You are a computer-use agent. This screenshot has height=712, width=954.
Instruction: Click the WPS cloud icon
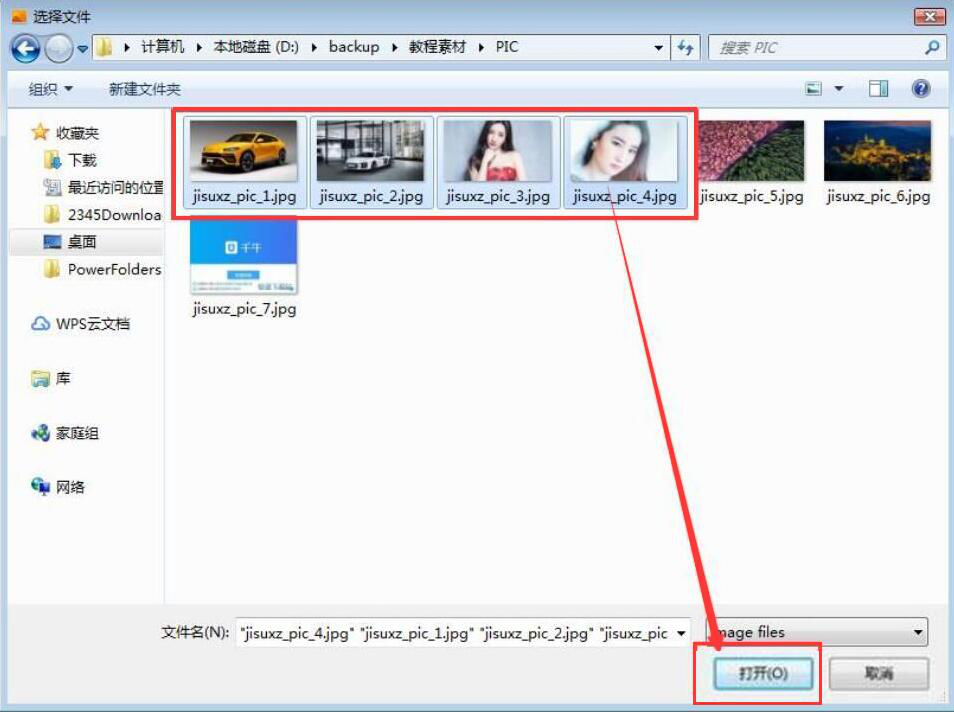pyautogui.click(x=40, y=324)
